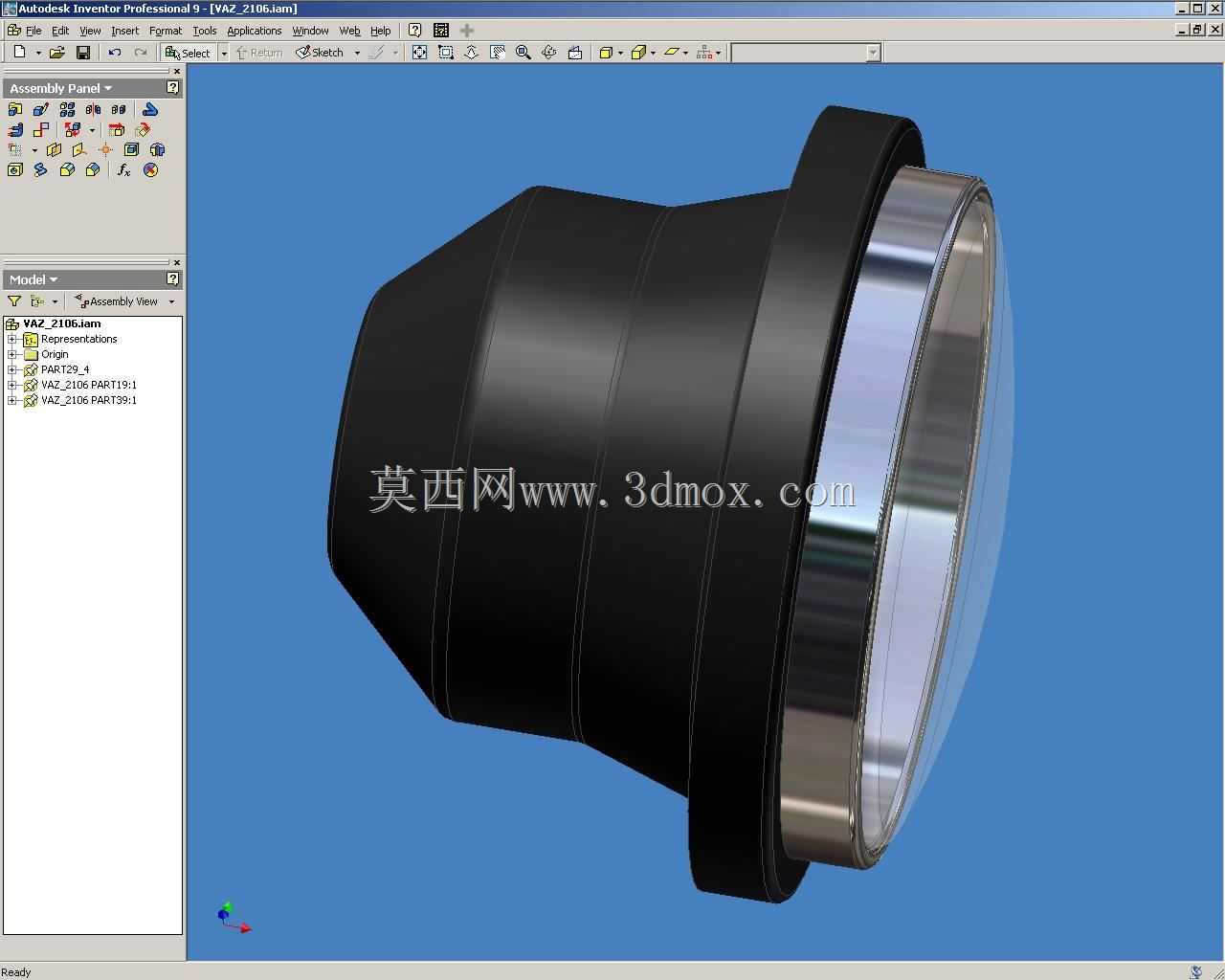Open the shaded display mode dropdown

click(620, 54)
